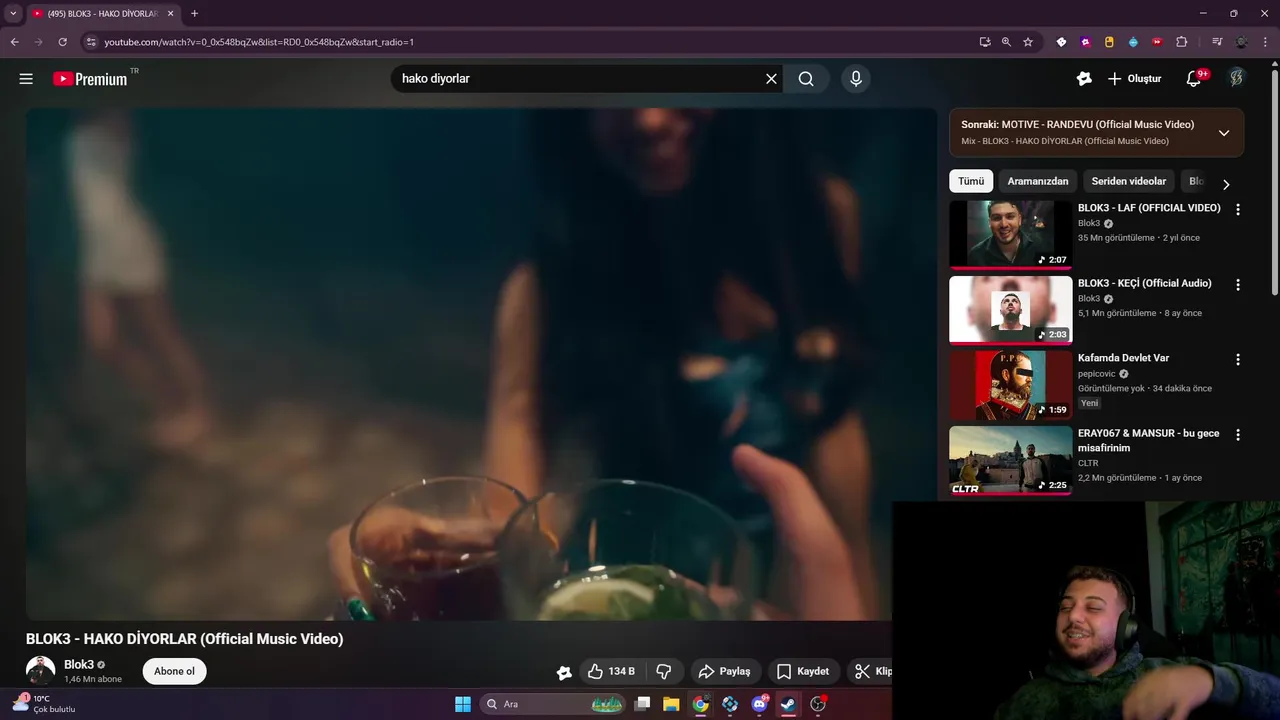The width and height of the screenshot is (1280, 720).
Task: Click the Blok3 channel avatar below video
Action: click(41, 671)
